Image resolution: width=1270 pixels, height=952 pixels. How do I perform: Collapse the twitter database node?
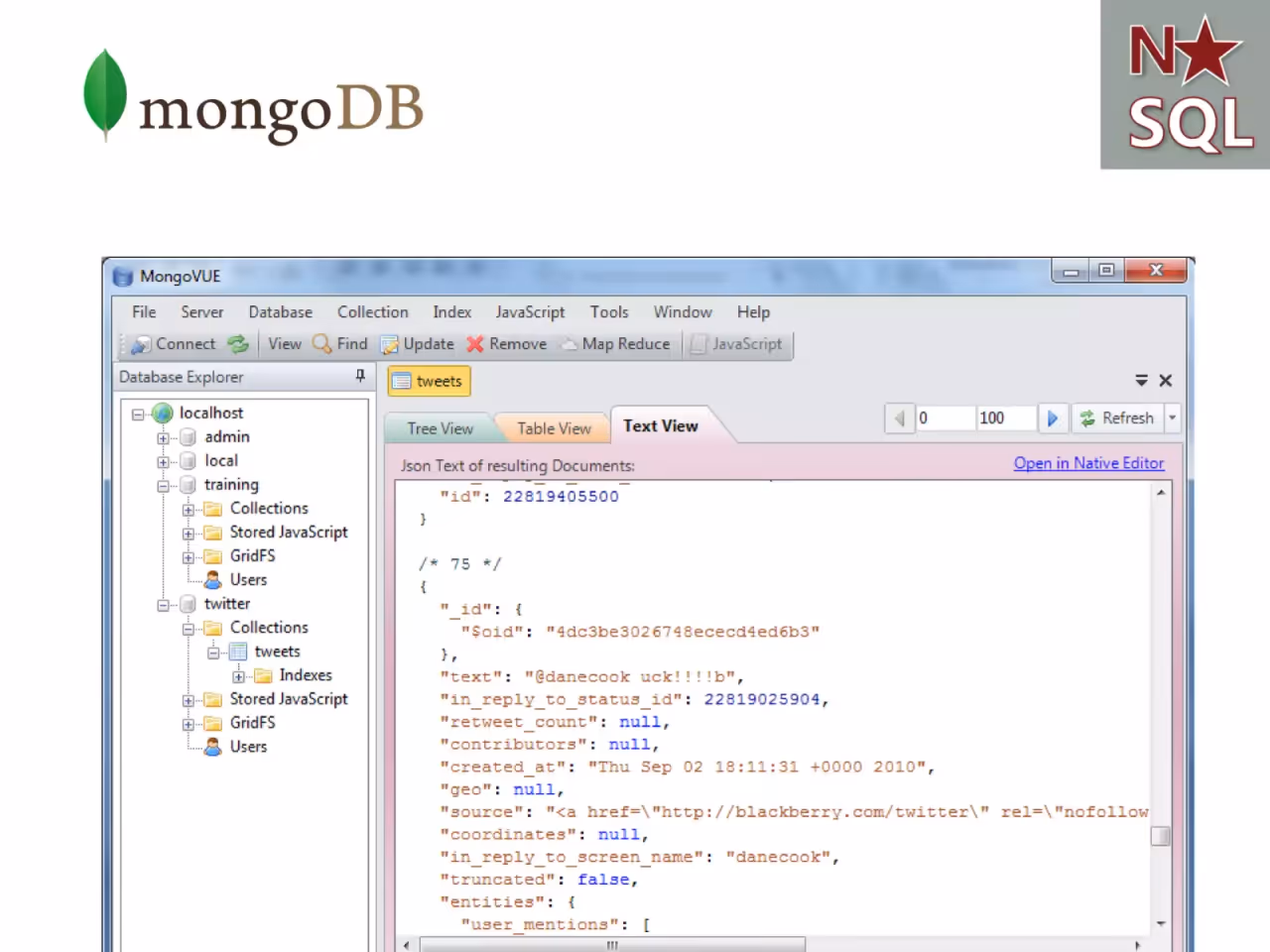click(163, 605)
